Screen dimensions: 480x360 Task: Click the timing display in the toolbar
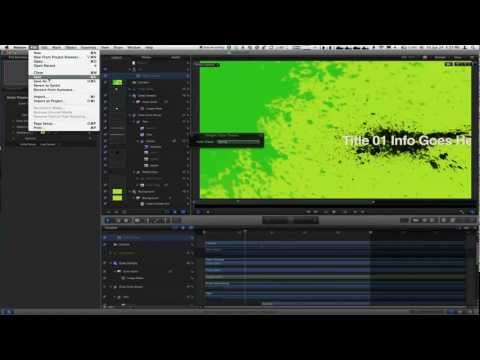(290, 220)
